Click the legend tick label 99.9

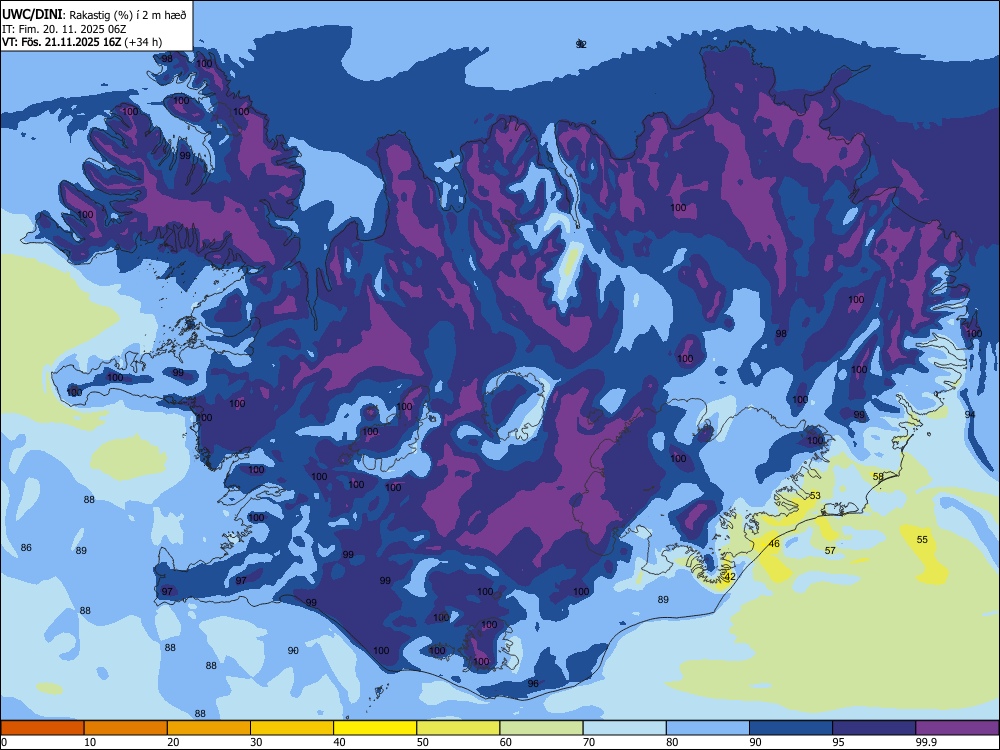coord(926,742)
